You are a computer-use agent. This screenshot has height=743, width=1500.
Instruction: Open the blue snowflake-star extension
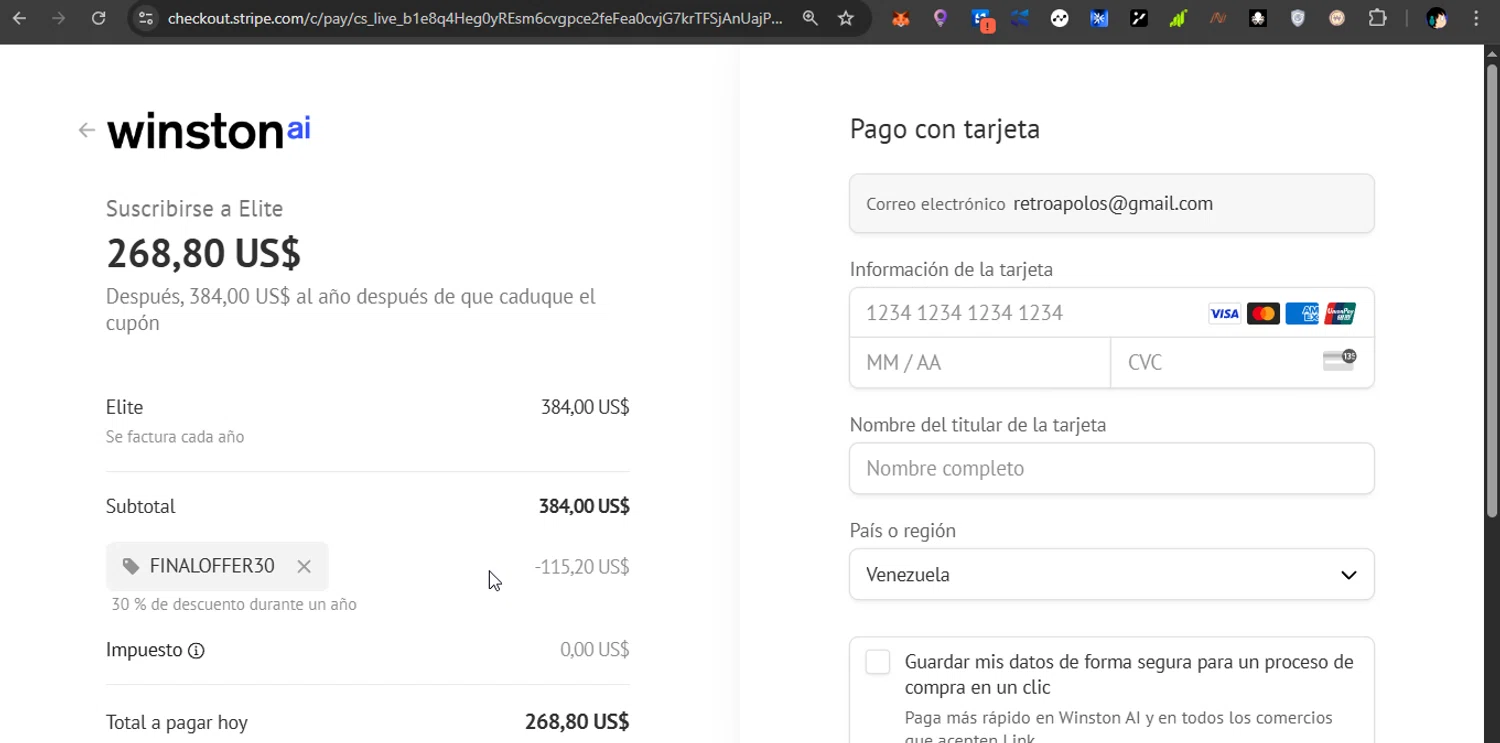coord(1099,18)
